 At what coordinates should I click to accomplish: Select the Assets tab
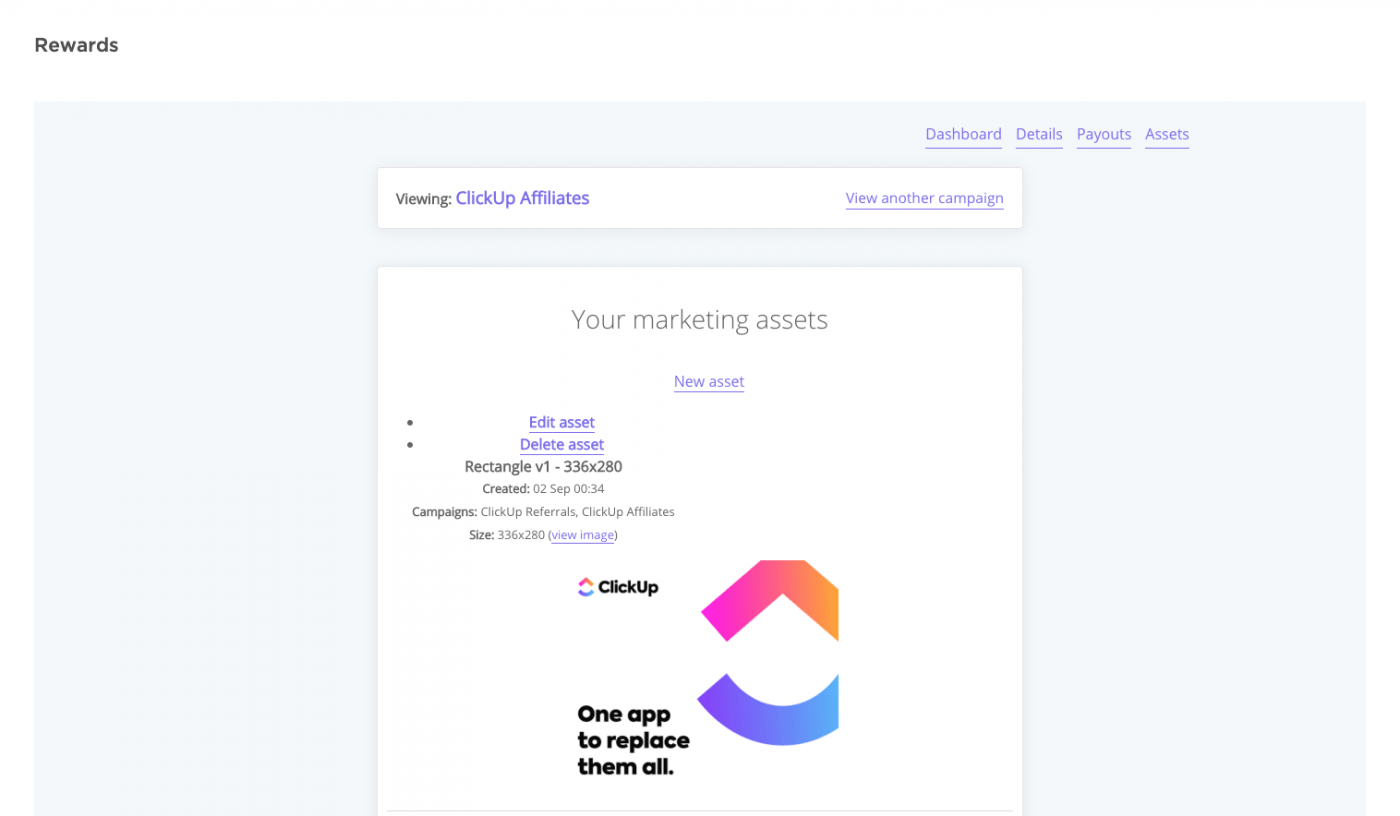pos(1167,134)
